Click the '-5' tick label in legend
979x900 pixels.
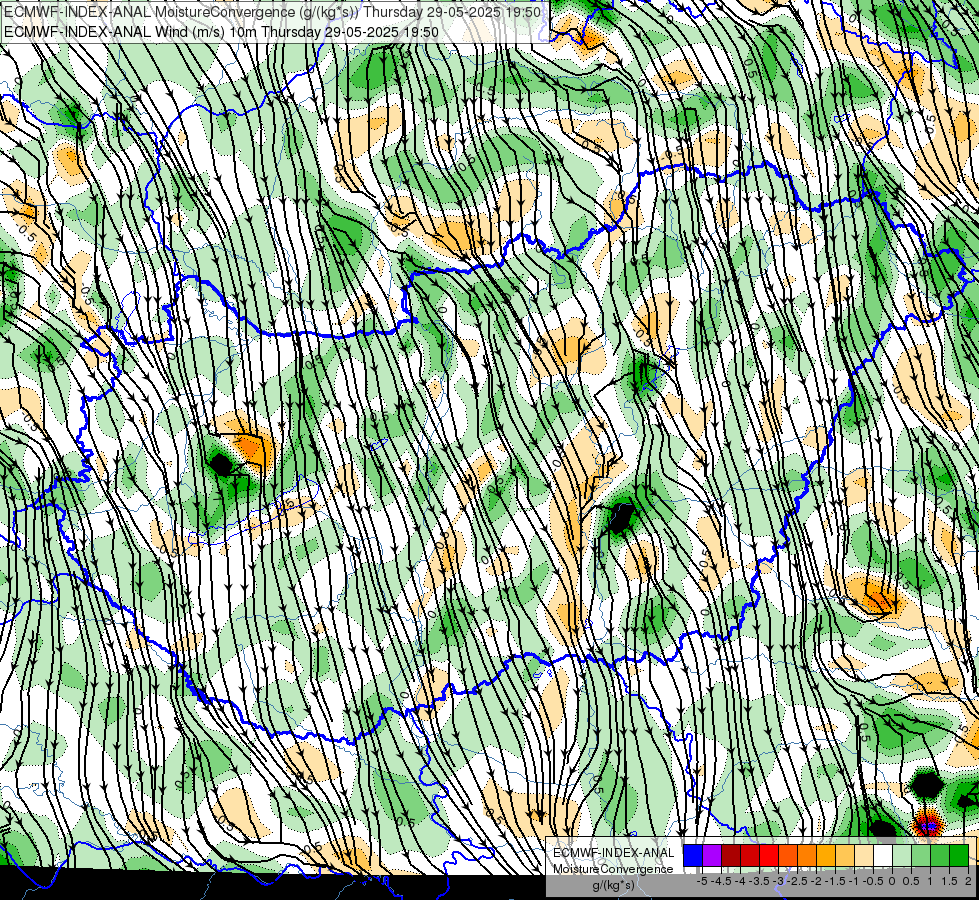click(x=702, y=881)
